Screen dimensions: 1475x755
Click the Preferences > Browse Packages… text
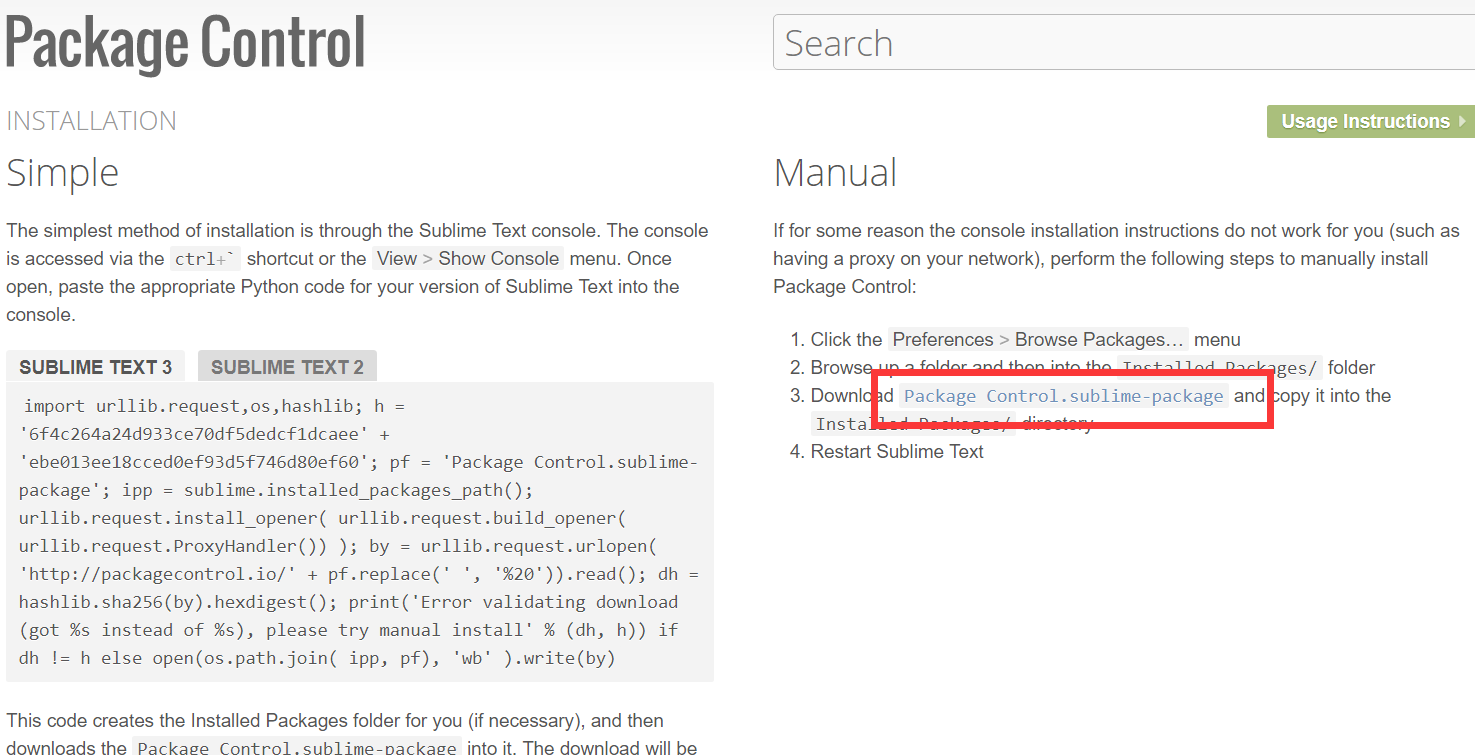pyautogui.click(x=1038, y=340)
